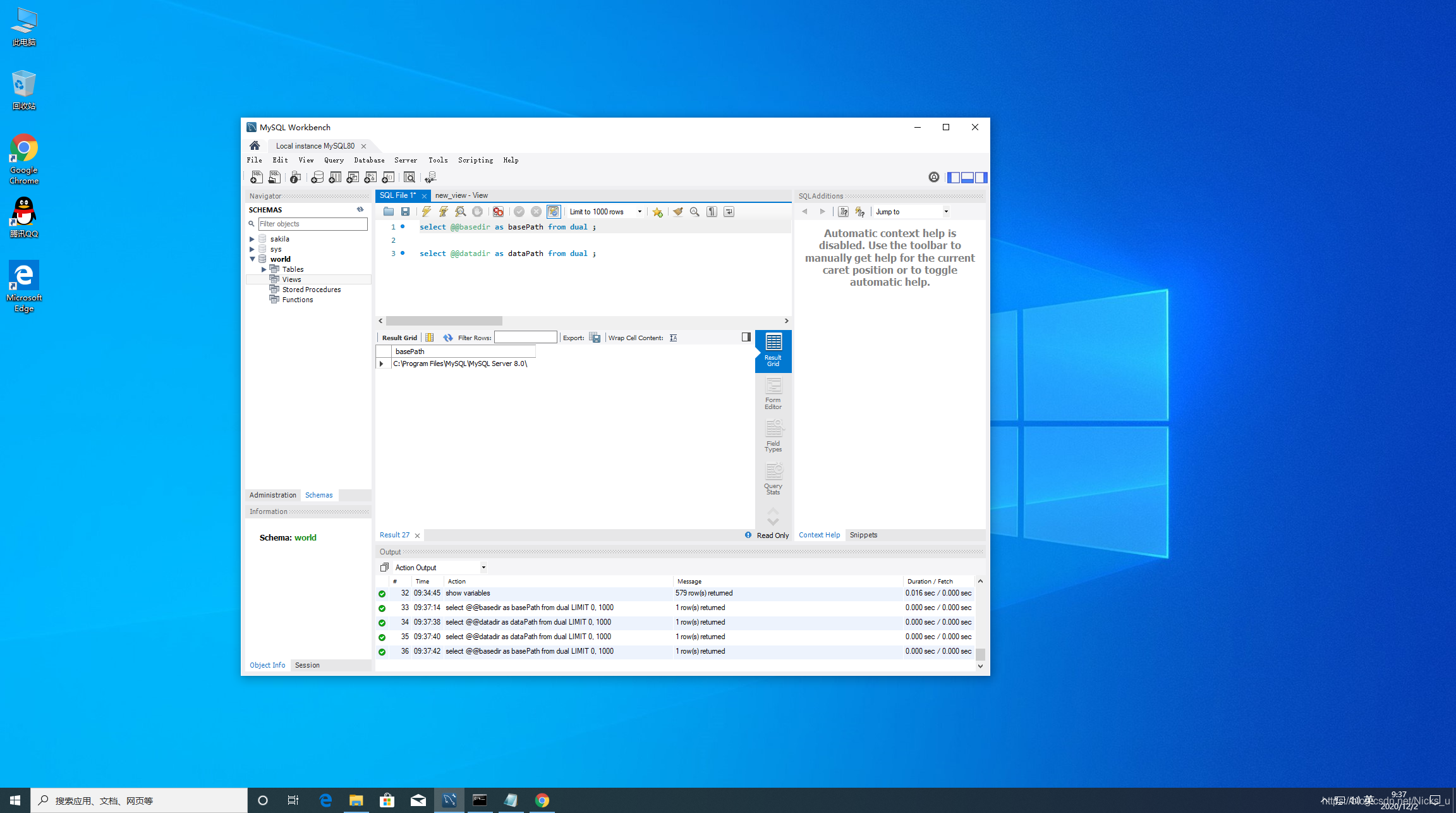Show the Field Types panel
This screenshot has width=1456, height=813.
tap(773, 436)
